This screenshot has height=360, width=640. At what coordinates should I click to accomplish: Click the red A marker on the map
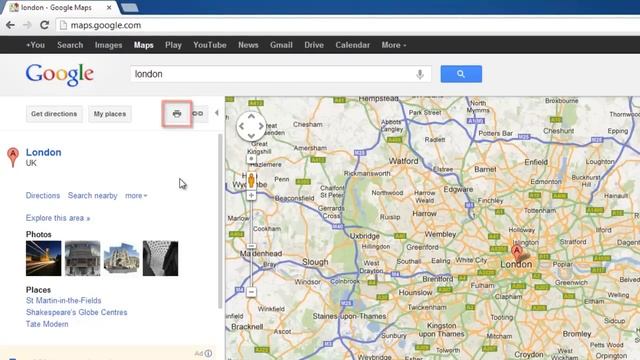click(x=517, y=252)
